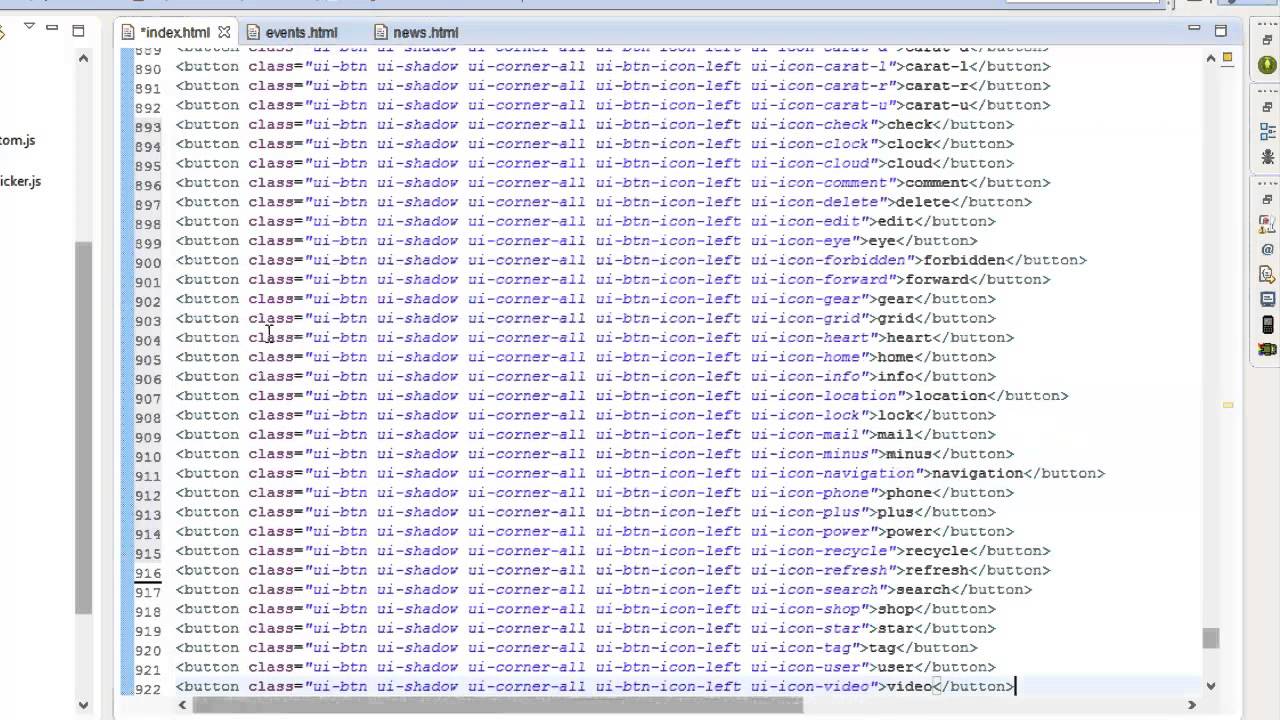Screen dimensions: 1280x720
Task: Click the left panel vertical scrollbar thumb
Action: tap(84, 428)
